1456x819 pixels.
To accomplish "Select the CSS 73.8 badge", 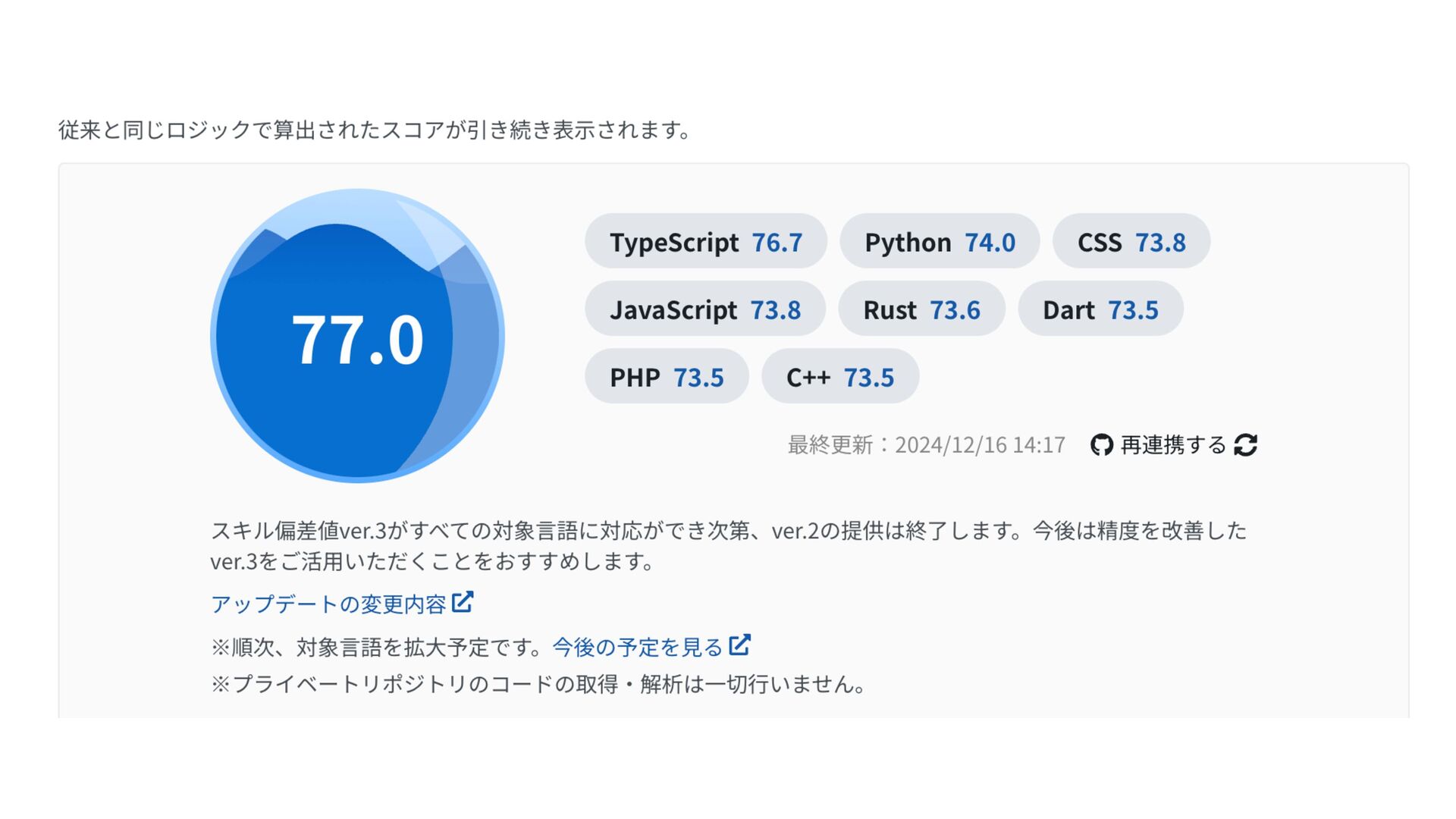I will (x=1131, y=242).
